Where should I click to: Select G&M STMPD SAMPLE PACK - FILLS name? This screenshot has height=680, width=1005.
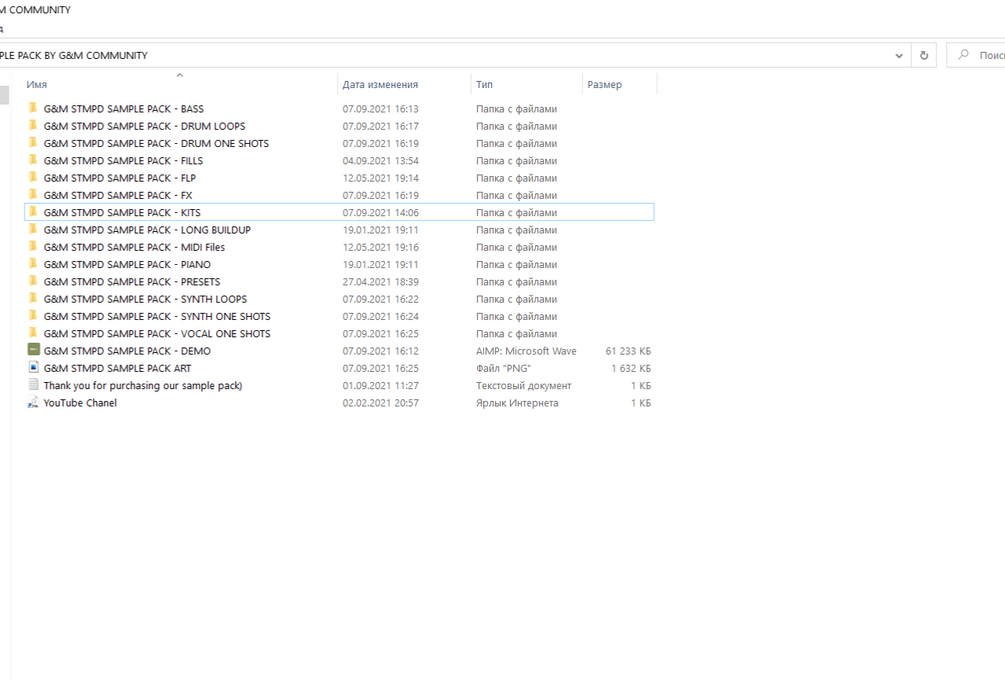123,161
